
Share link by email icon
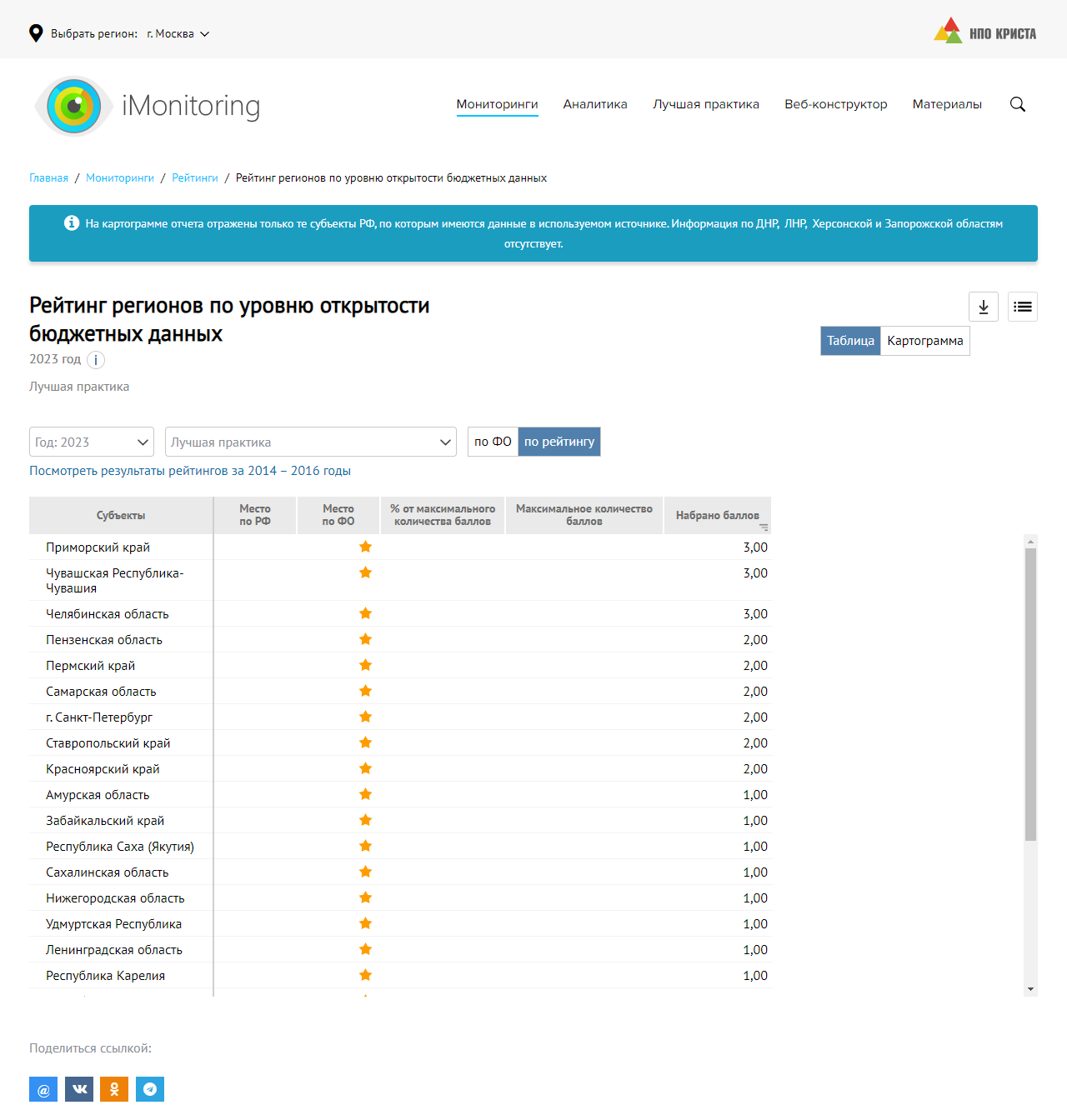point(43,1089)
